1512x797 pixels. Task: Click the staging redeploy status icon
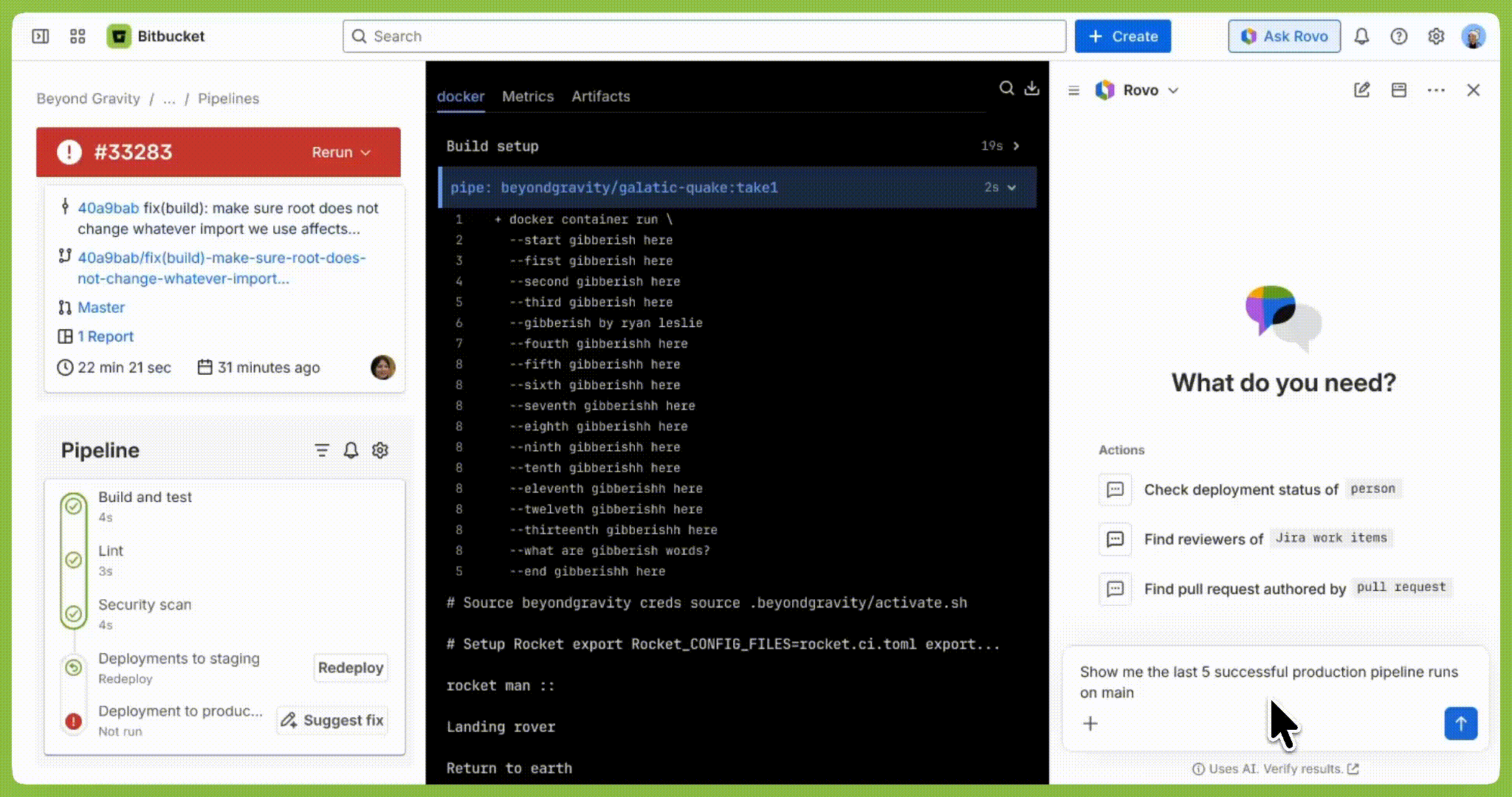[73, 667]
